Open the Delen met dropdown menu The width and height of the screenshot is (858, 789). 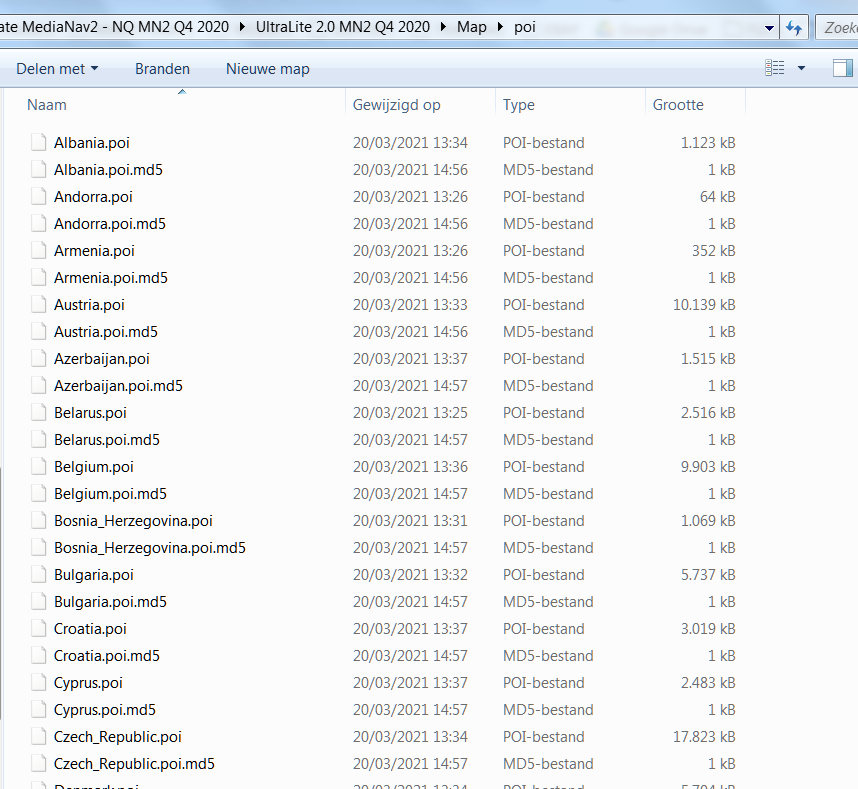coord(57,69)
